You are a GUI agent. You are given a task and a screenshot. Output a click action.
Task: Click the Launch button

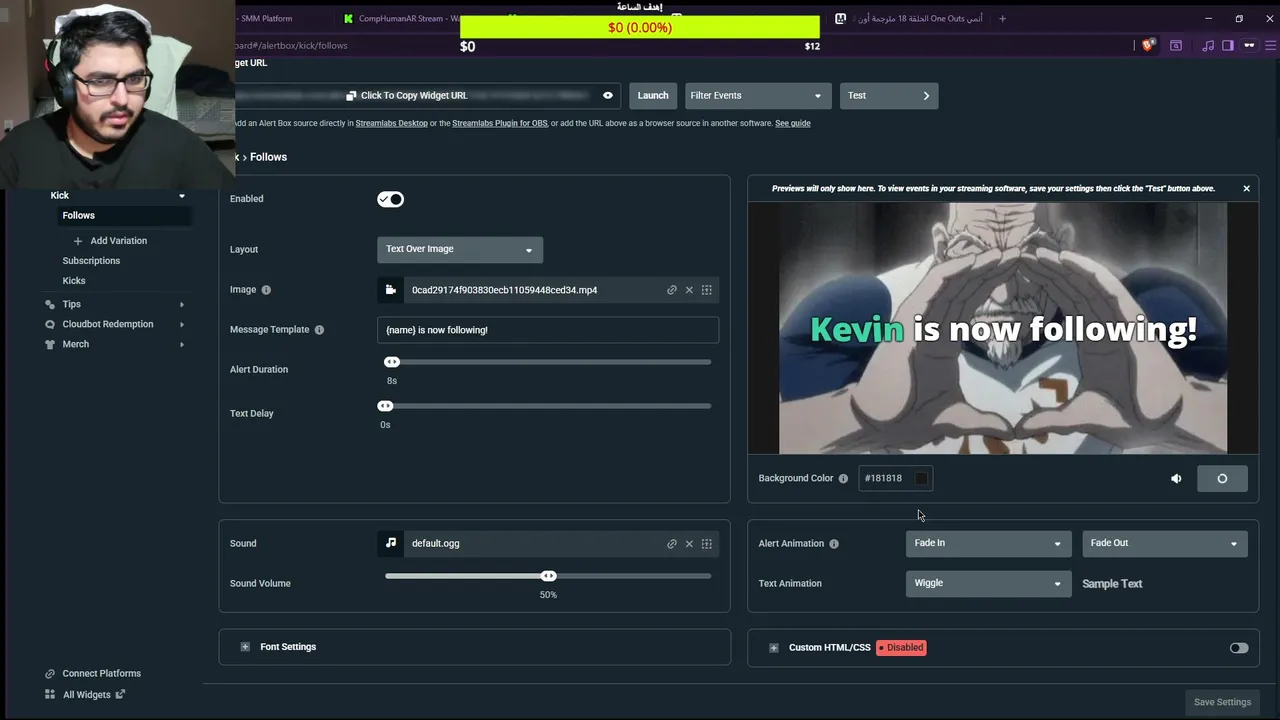(653, 96)
